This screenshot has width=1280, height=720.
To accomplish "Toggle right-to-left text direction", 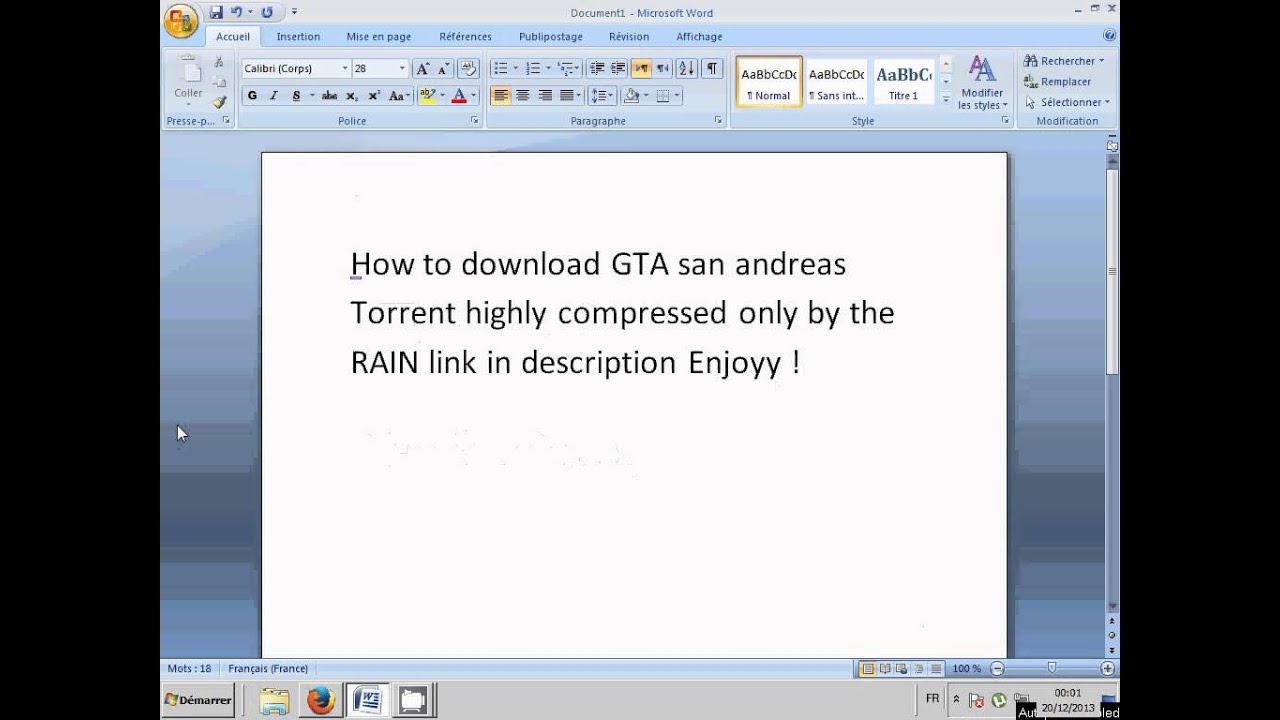I will pyautogui.click(x=662, y=68).
